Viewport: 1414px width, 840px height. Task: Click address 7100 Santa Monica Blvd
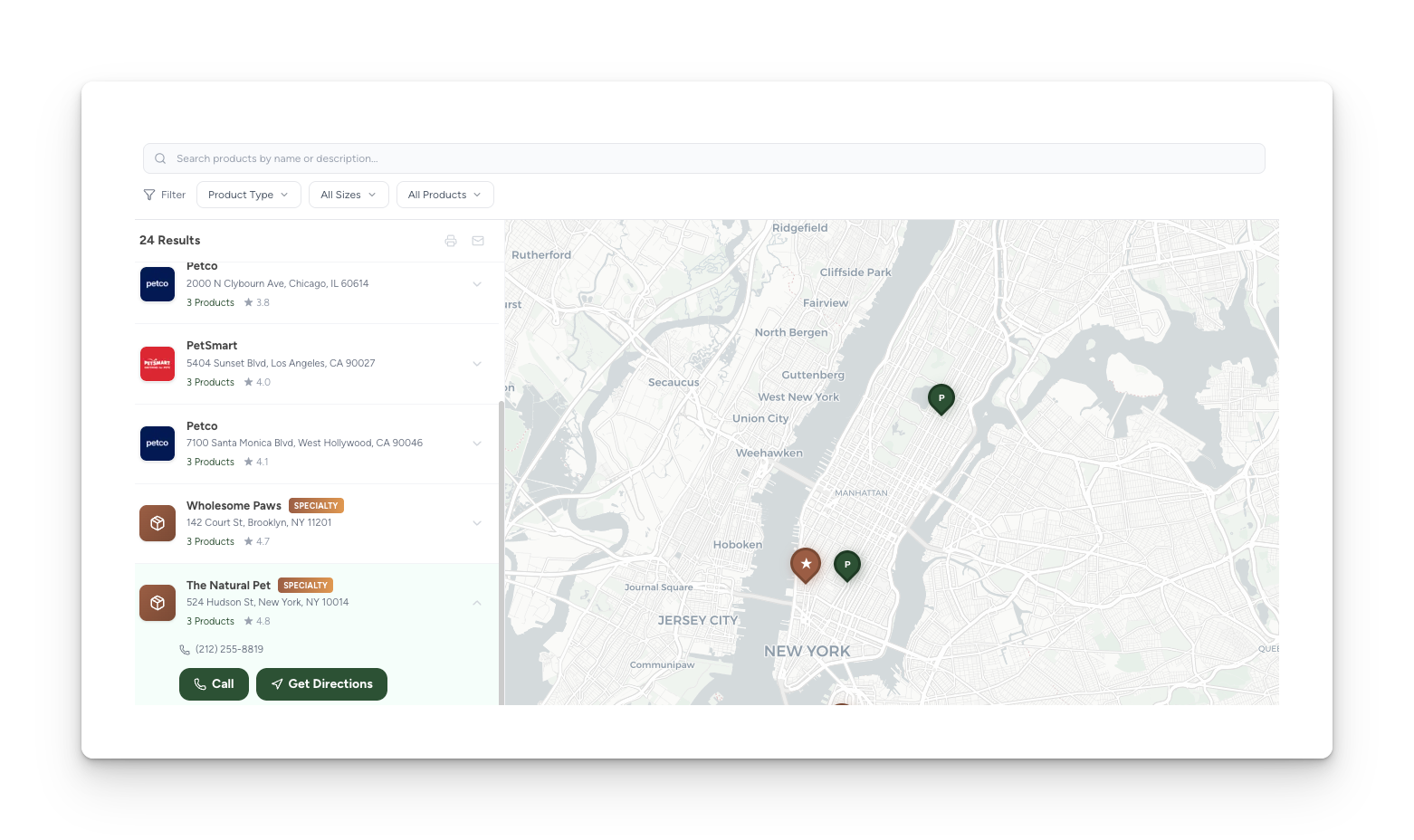(x=304, y=444)
